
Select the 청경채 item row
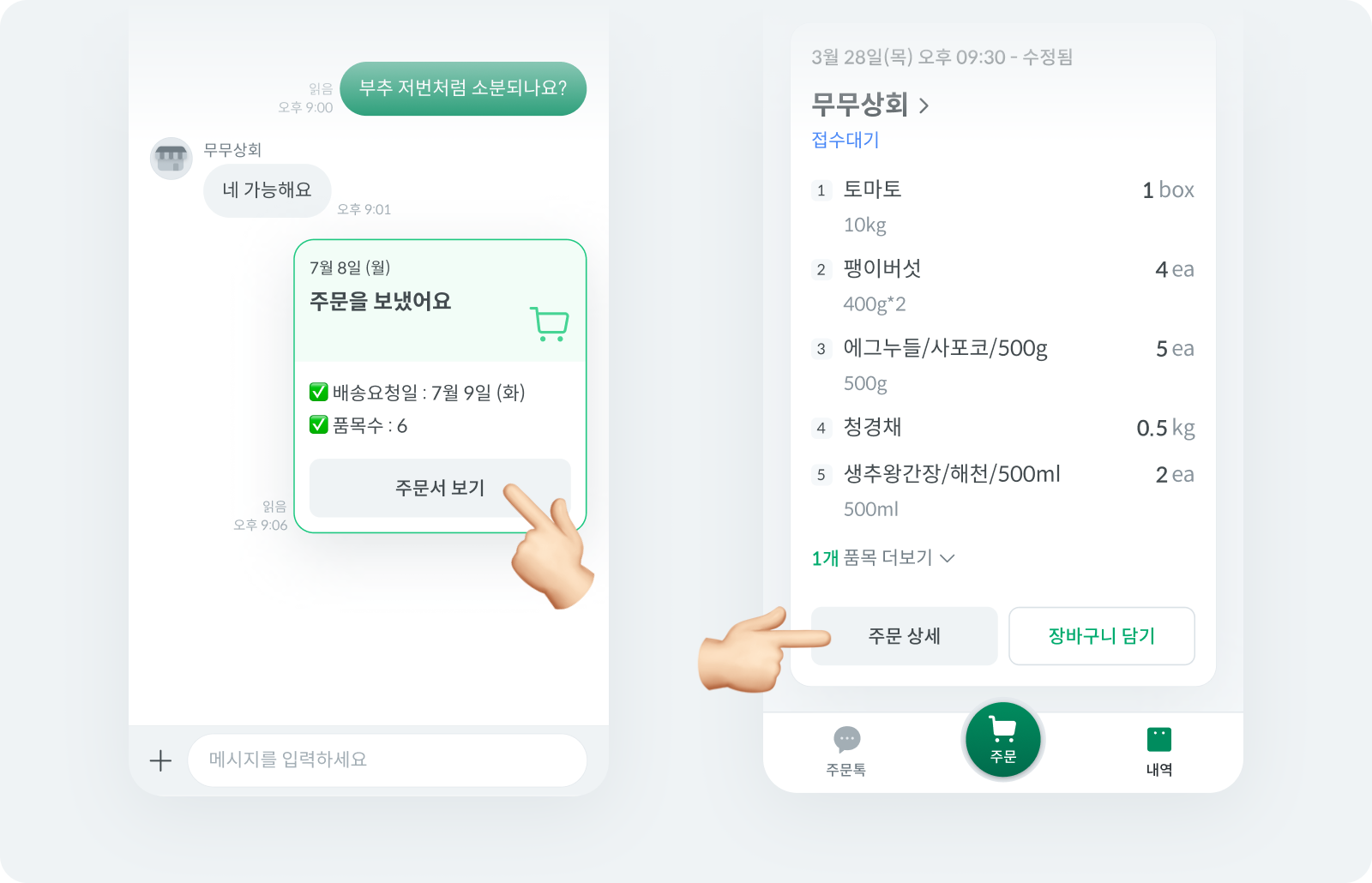click(1002, 428)
